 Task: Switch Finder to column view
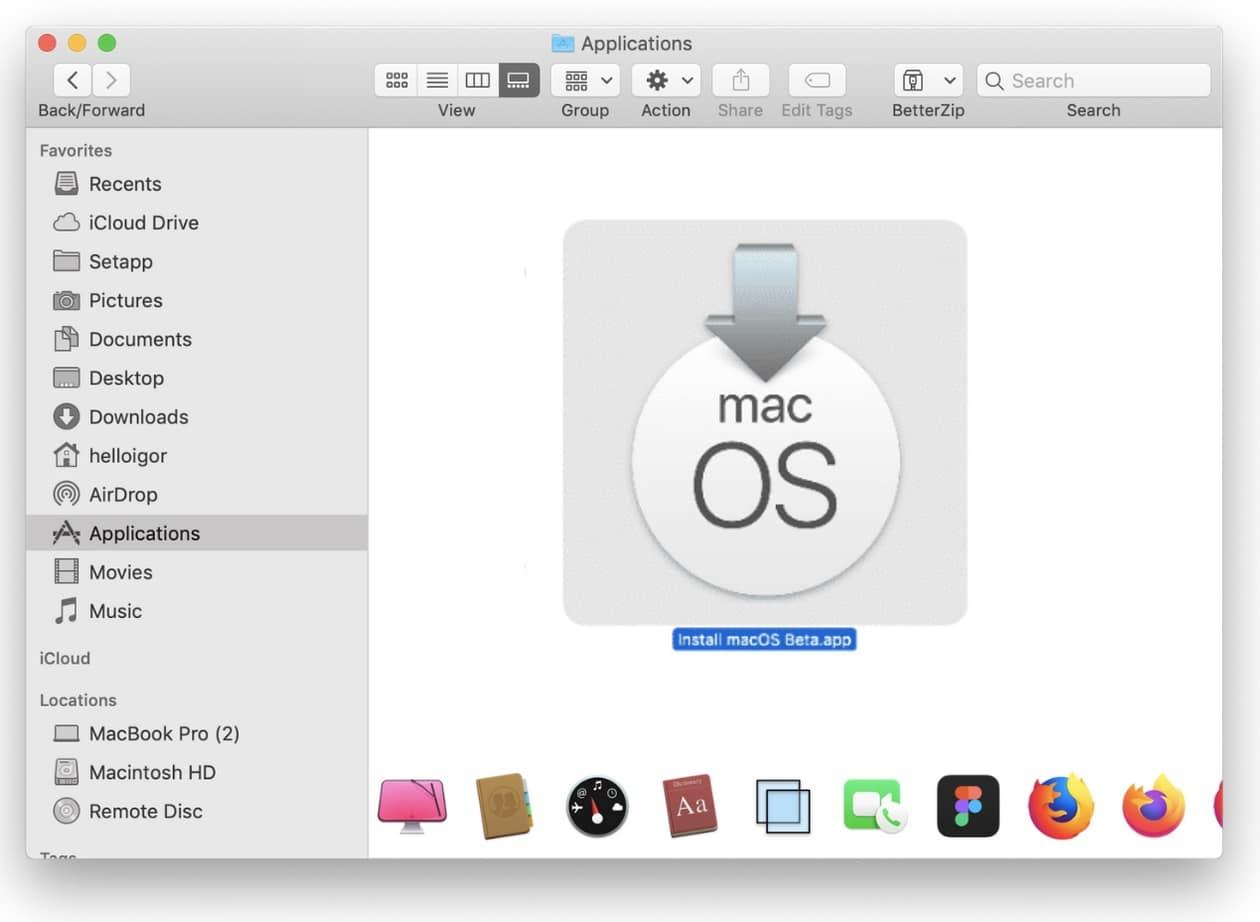pyautogui.click(x=477, y=80)
